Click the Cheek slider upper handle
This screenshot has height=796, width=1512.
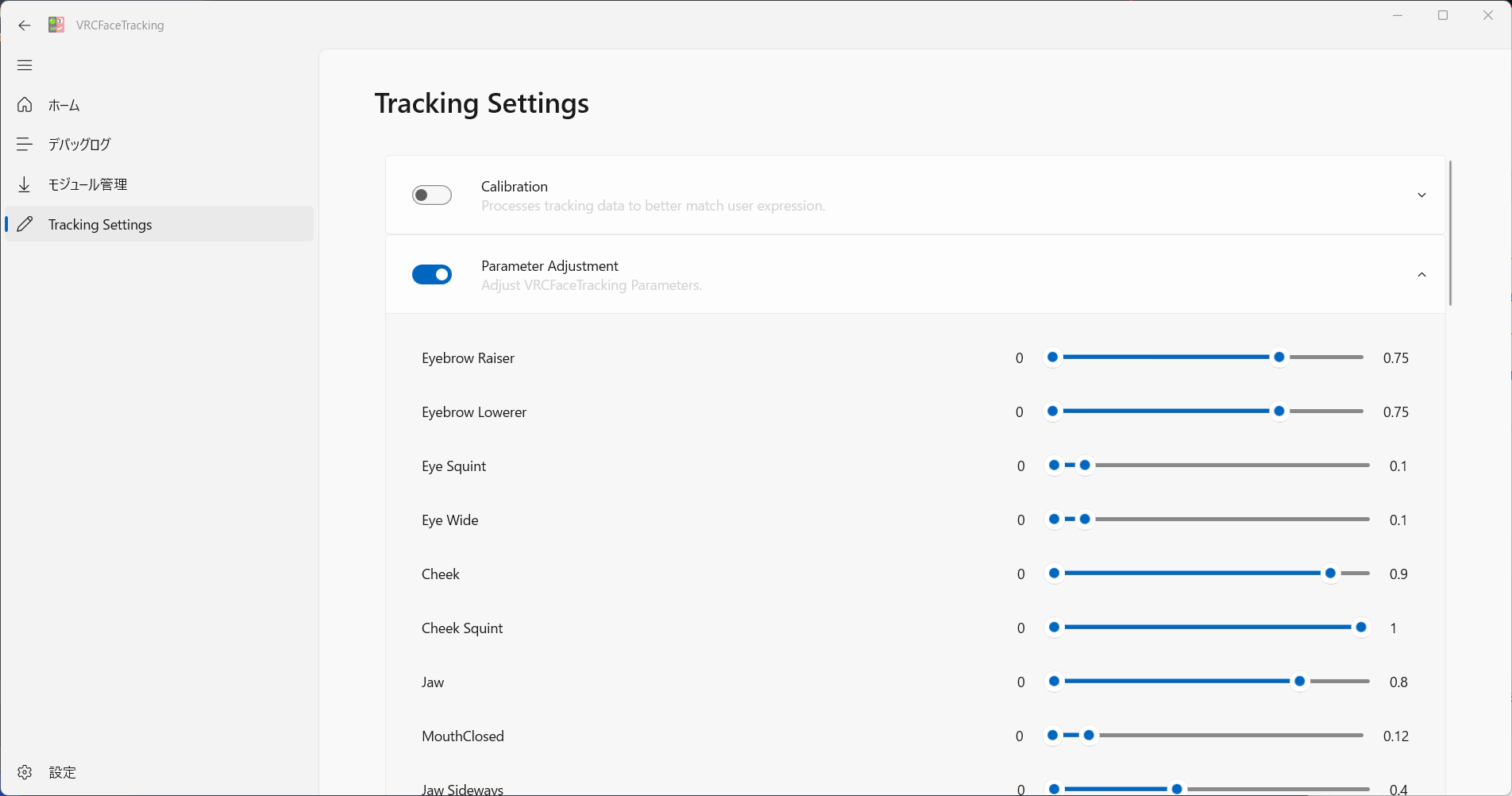click(x=1330, y=574)
